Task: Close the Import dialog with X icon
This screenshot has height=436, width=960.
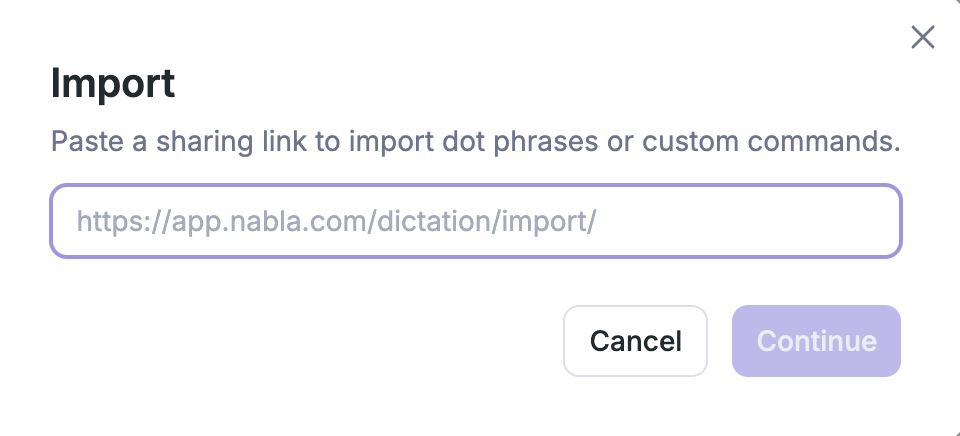Action: (x=922, y=38)
